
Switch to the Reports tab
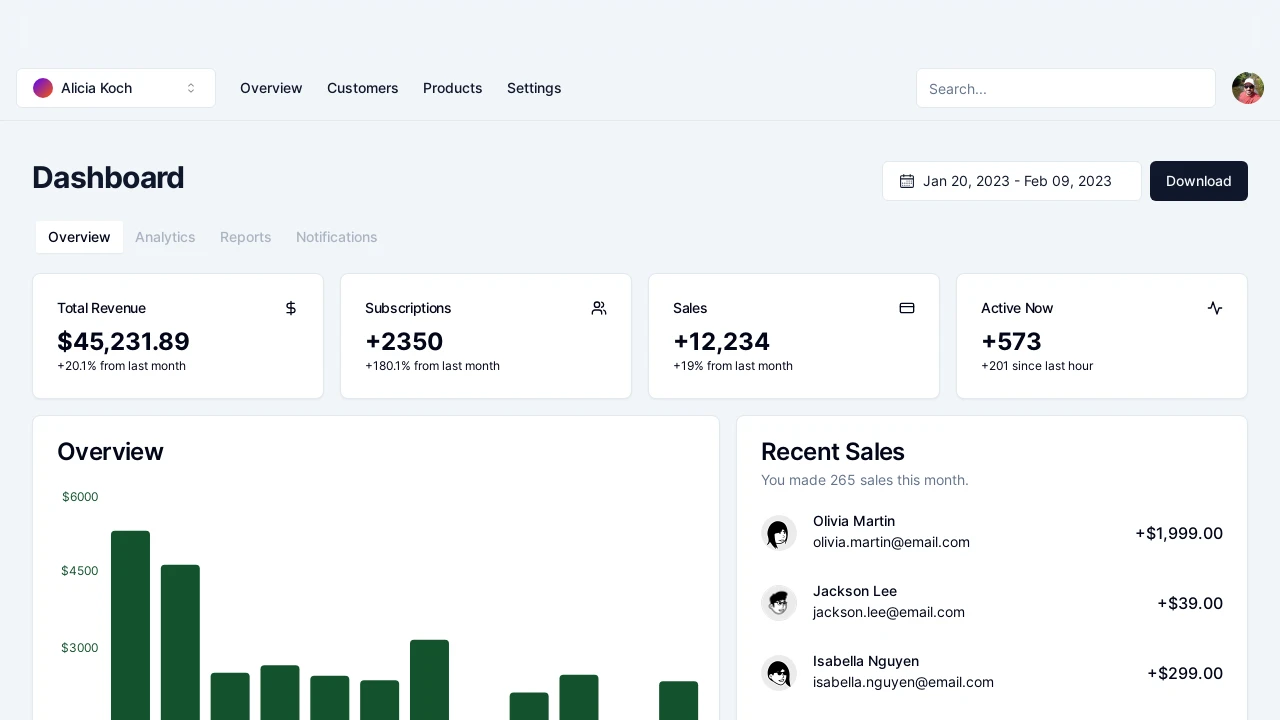point(246,237)
